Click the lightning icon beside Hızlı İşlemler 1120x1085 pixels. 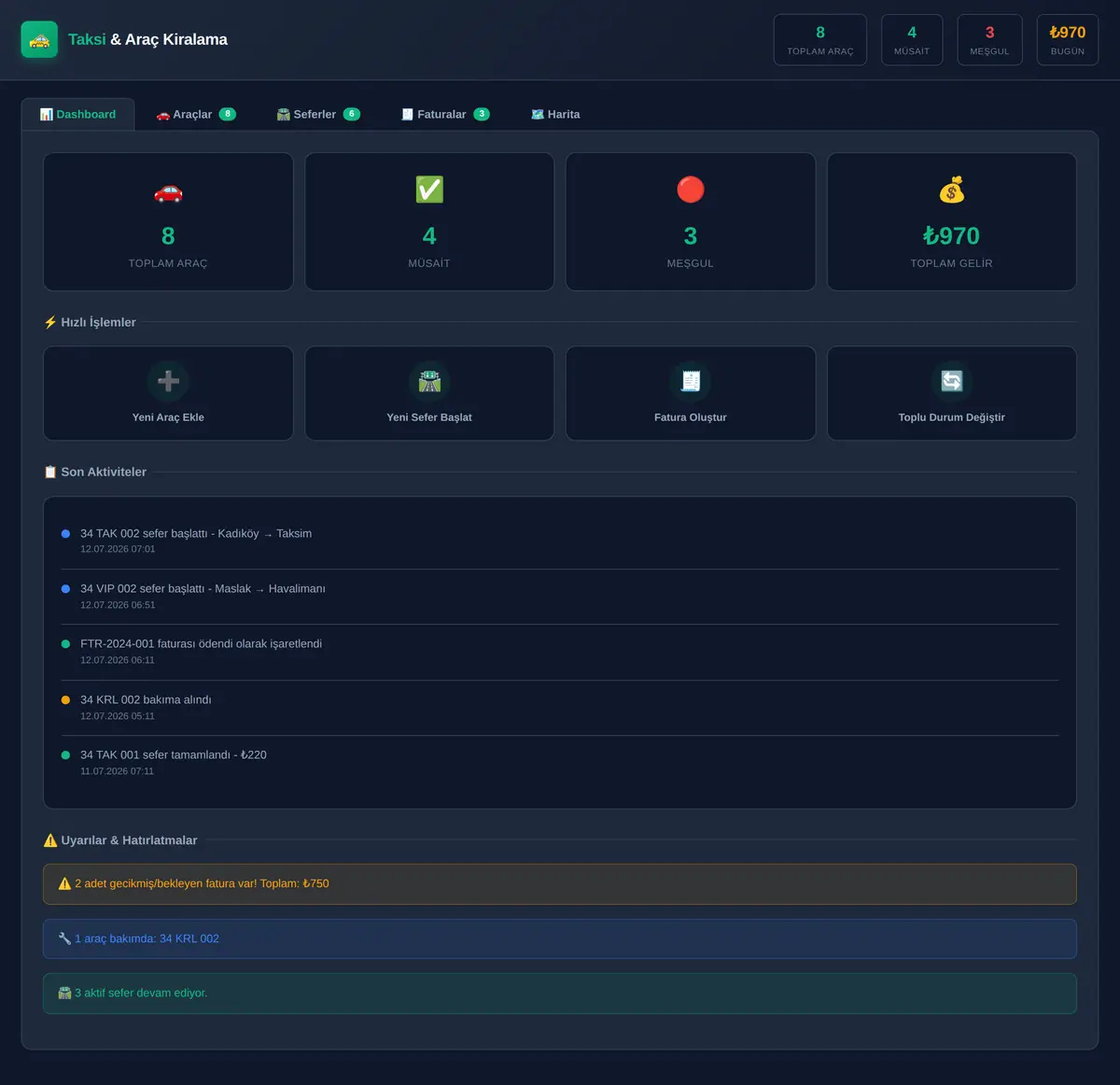click(x=50, y=322)
